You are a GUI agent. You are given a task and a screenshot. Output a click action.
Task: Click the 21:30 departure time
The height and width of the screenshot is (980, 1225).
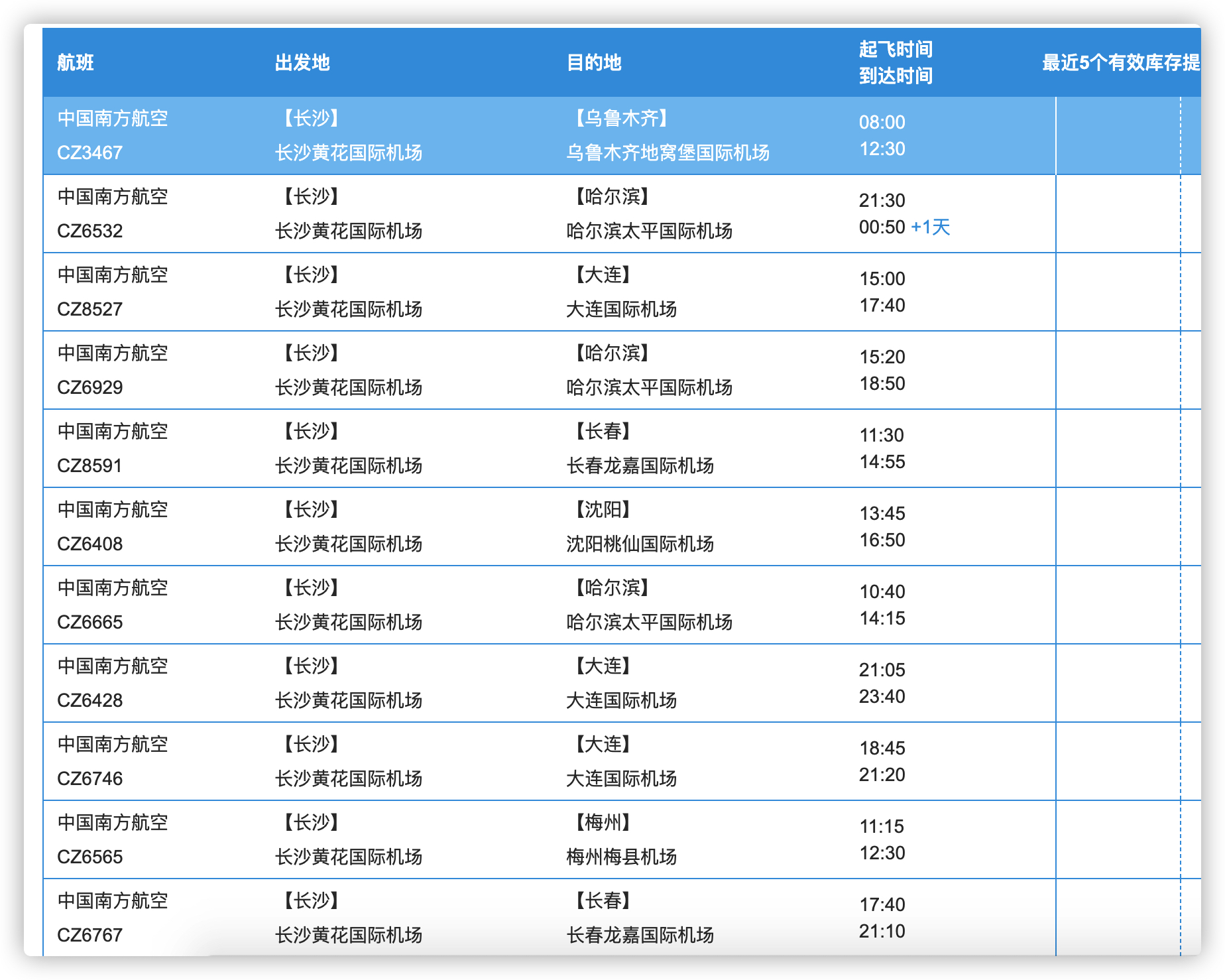[882, 200]
